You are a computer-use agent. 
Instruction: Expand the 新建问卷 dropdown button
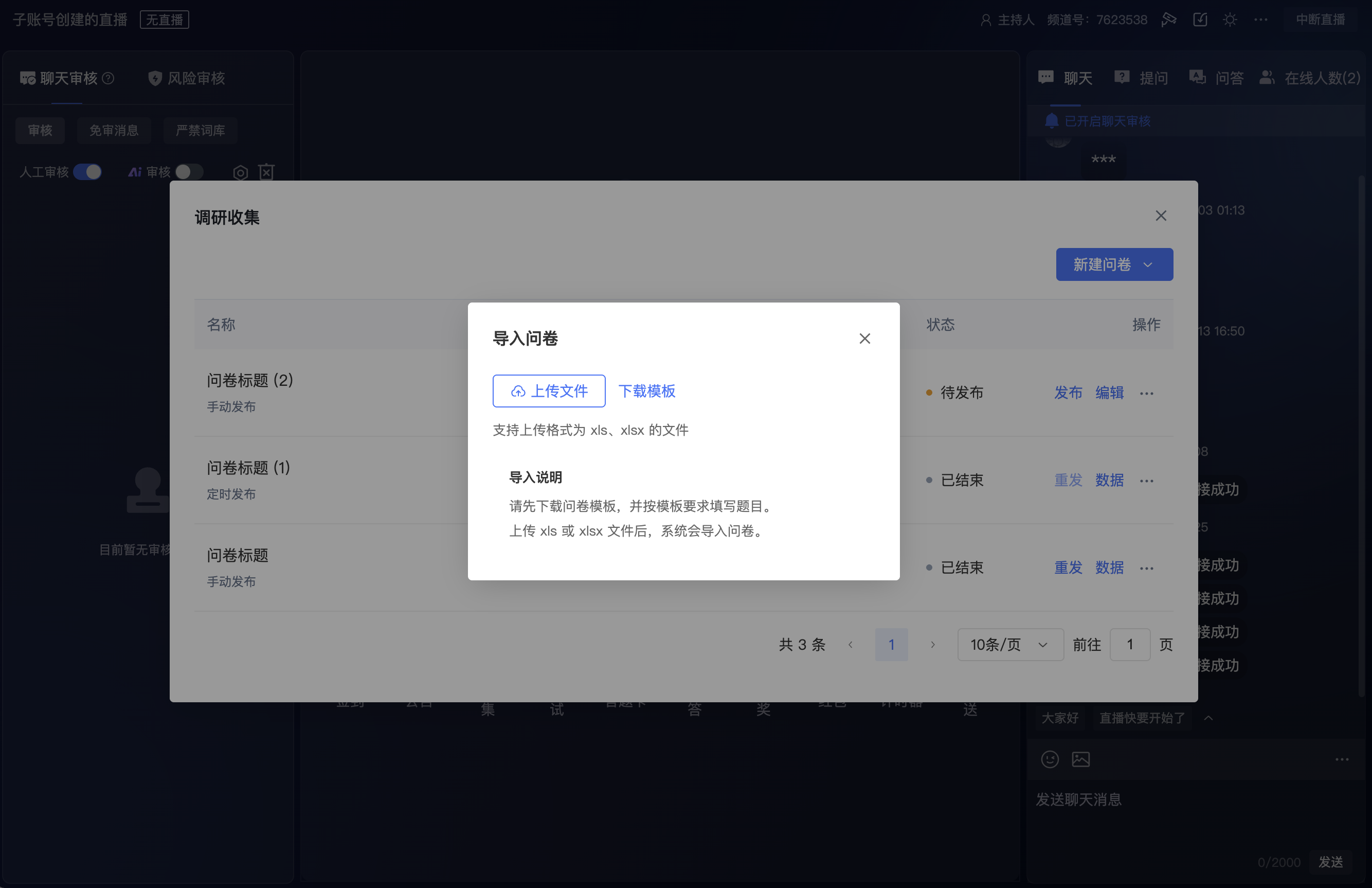(1114, 264)
